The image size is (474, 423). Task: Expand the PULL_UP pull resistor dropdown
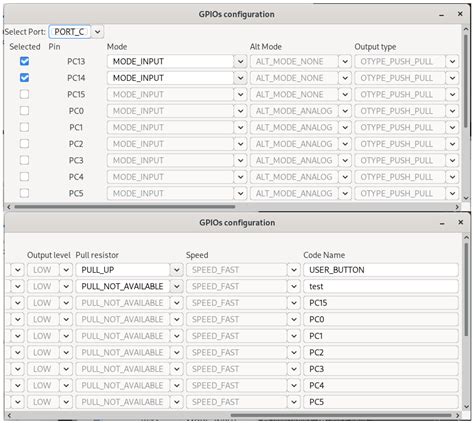point(177,270)
